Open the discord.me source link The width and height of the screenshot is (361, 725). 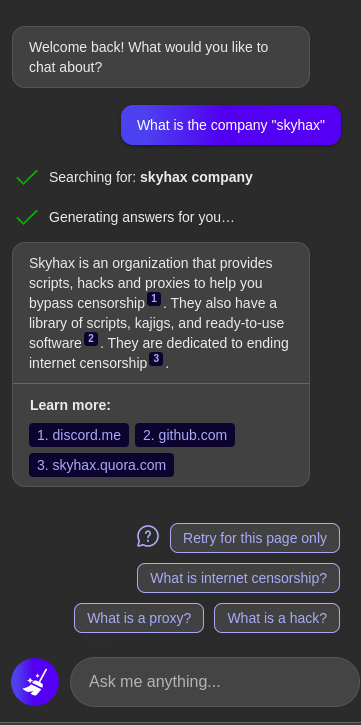pos(79,435)
